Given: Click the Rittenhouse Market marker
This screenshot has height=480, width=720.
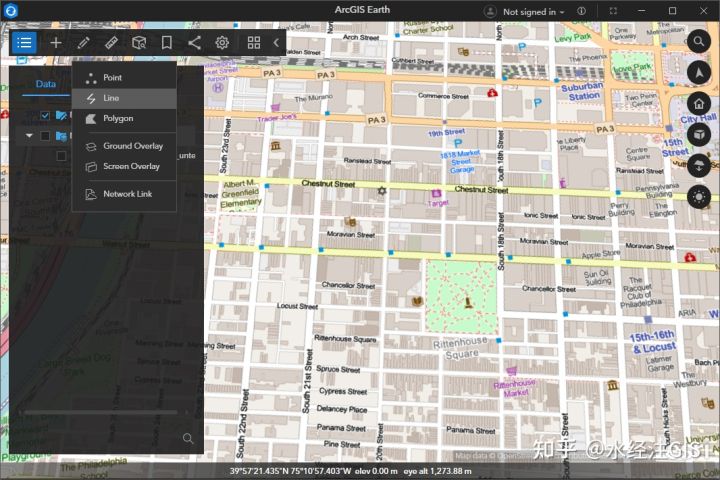Looking at the screenshot, I should coord(511,370).
